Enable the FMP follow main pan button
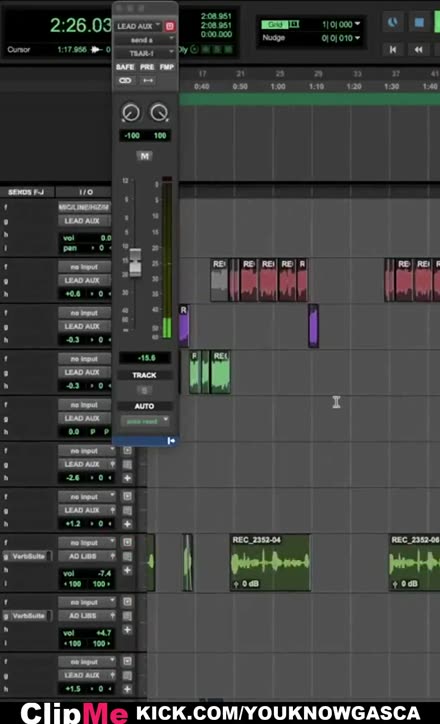 pyautogui.click(x=167, y=67)
